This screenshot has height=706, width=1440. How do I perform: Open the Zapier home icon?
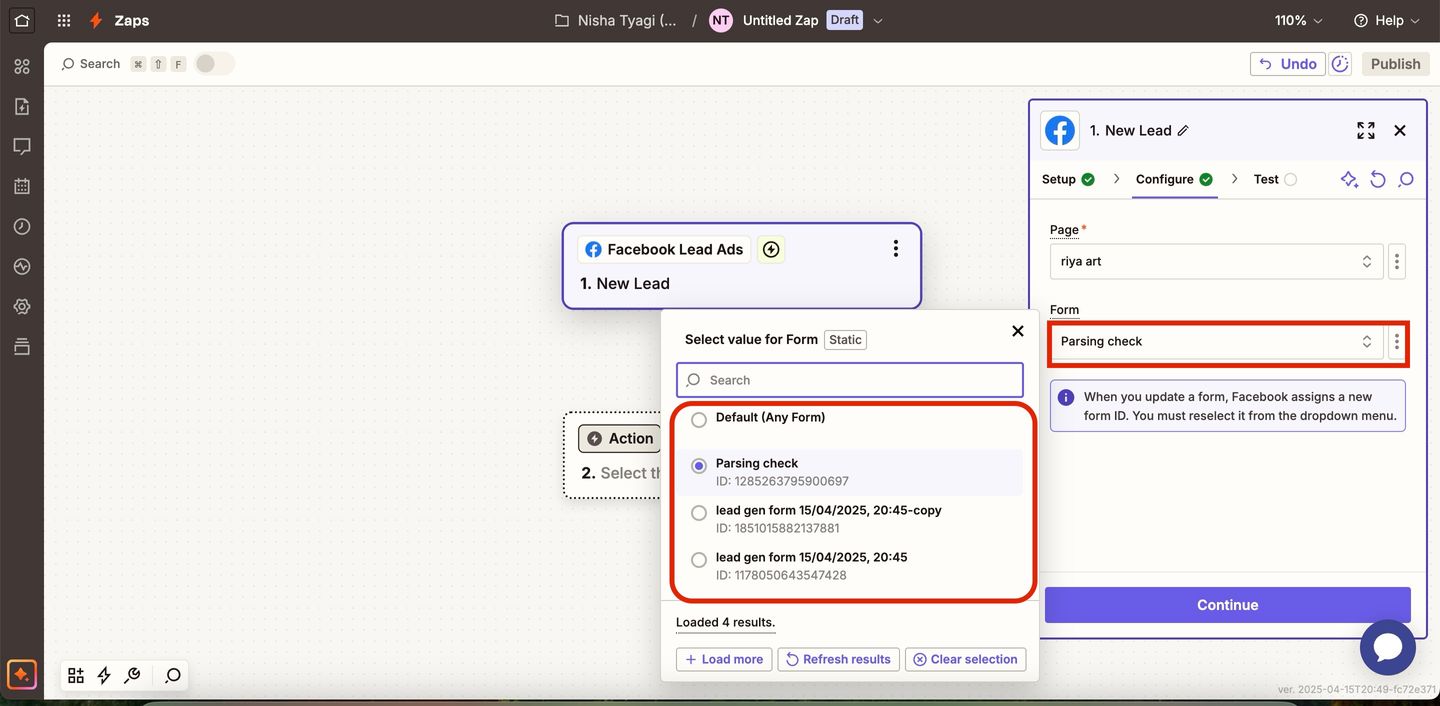click(x=22, y=20)
